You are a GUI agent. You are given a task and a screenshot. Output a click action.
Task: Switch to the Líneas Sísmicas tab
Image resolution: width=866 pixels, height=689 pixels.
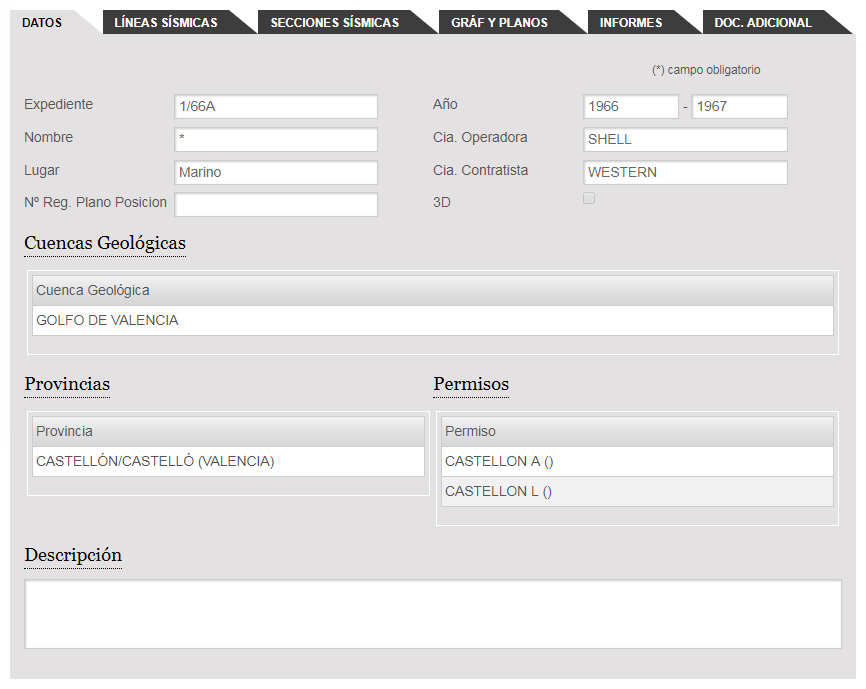pos(166,22)
